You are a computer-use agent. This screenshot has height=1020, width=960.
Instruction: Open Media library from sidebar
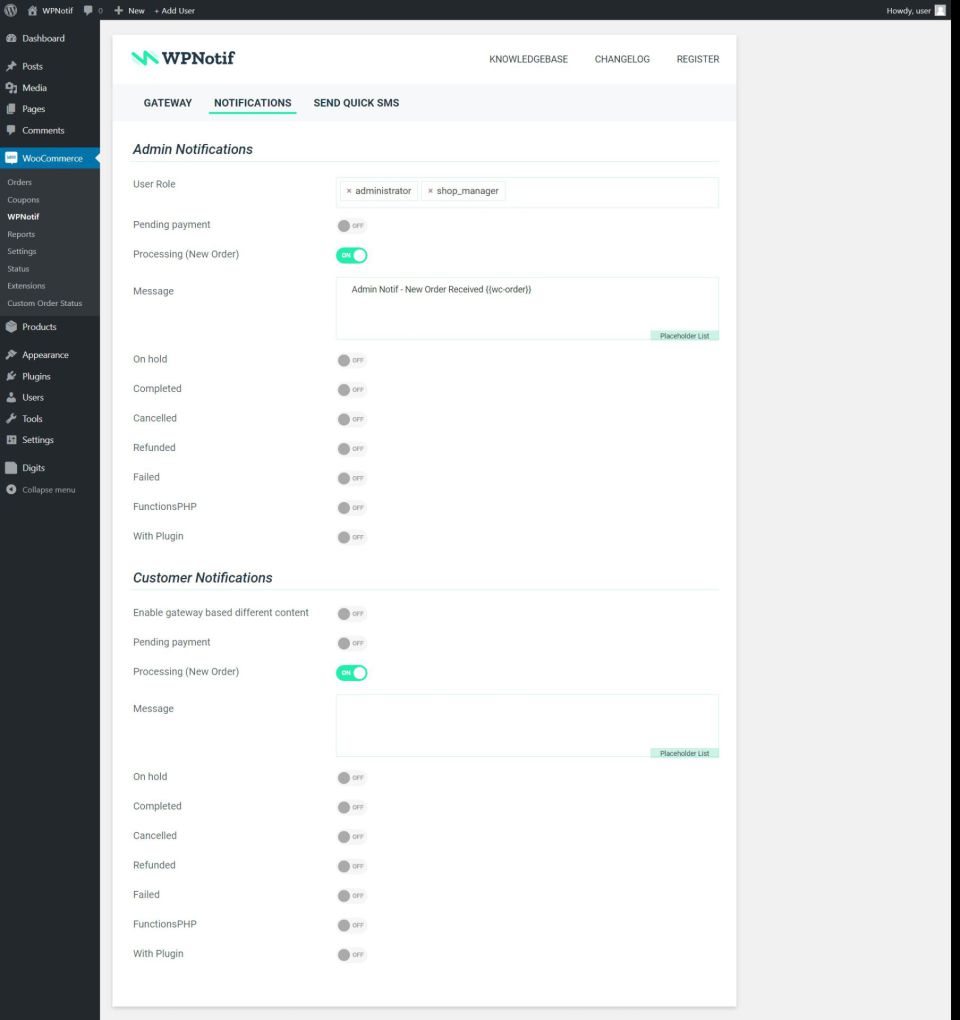click(34, 88)
